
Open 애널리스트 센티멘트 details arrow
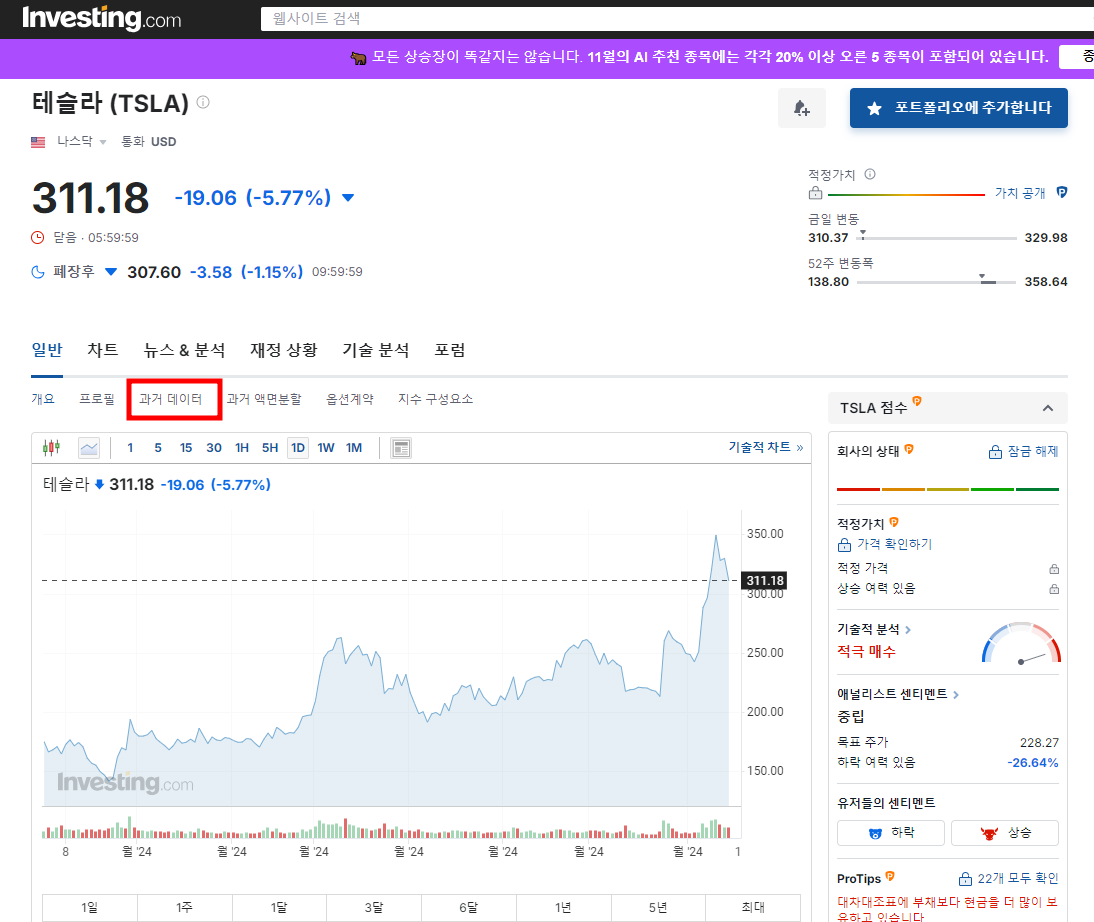pos(956,694)
